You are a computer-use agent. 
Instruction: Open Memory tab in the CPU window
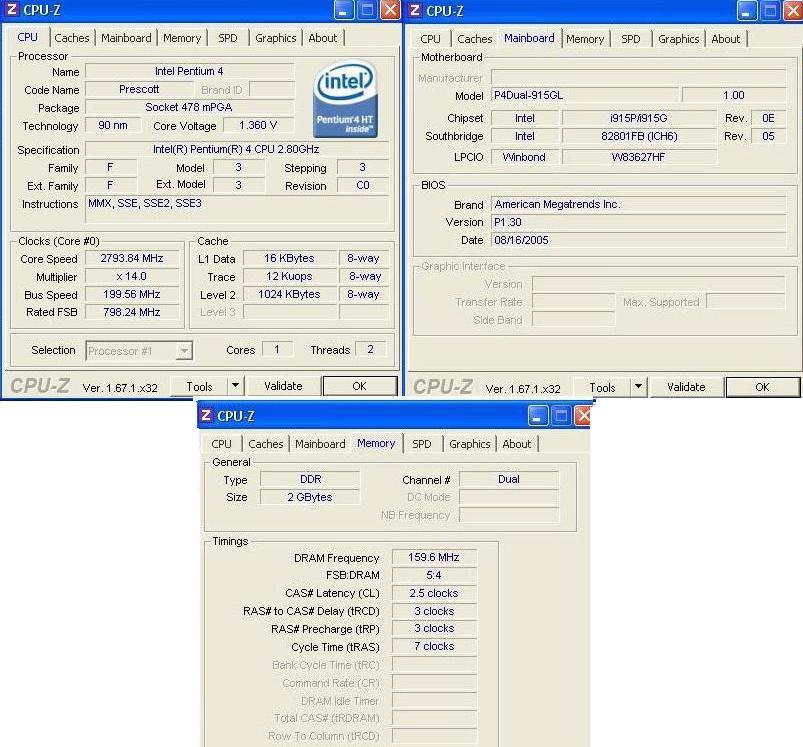(182, 38)
